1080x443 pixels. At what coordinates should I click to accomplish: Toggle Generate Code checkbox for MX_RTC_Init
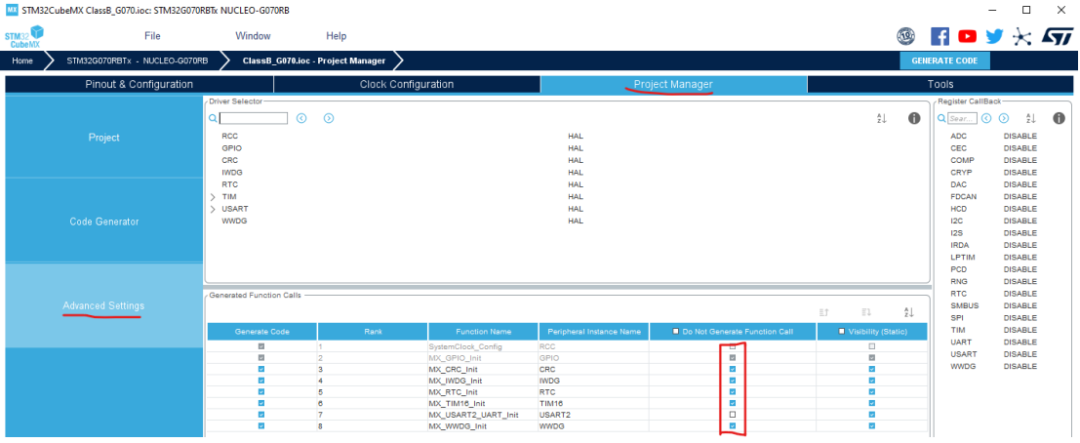click(261, 391)
